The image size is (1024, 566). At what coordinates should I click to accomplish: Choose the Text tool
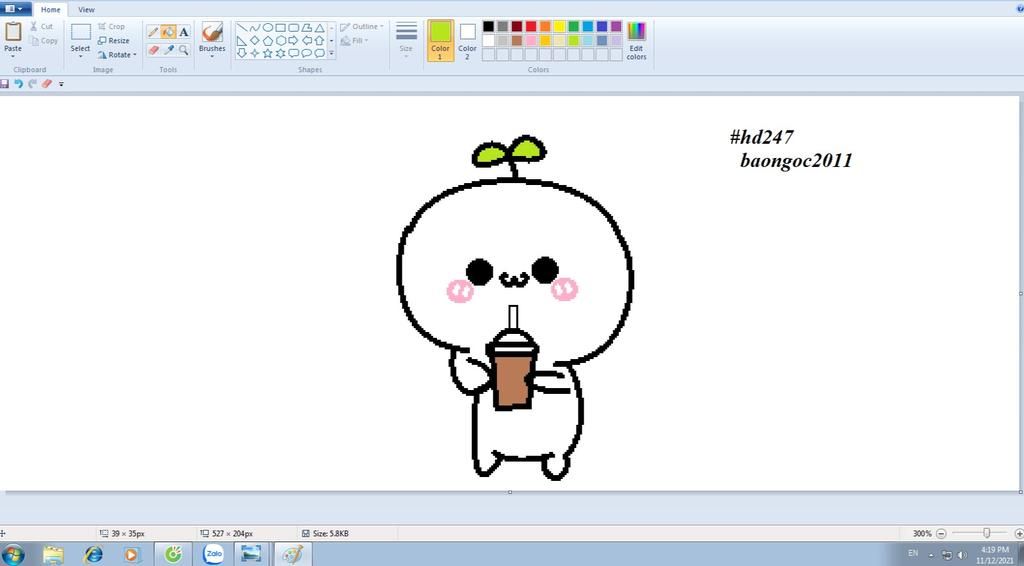click(x=184, y=32)
